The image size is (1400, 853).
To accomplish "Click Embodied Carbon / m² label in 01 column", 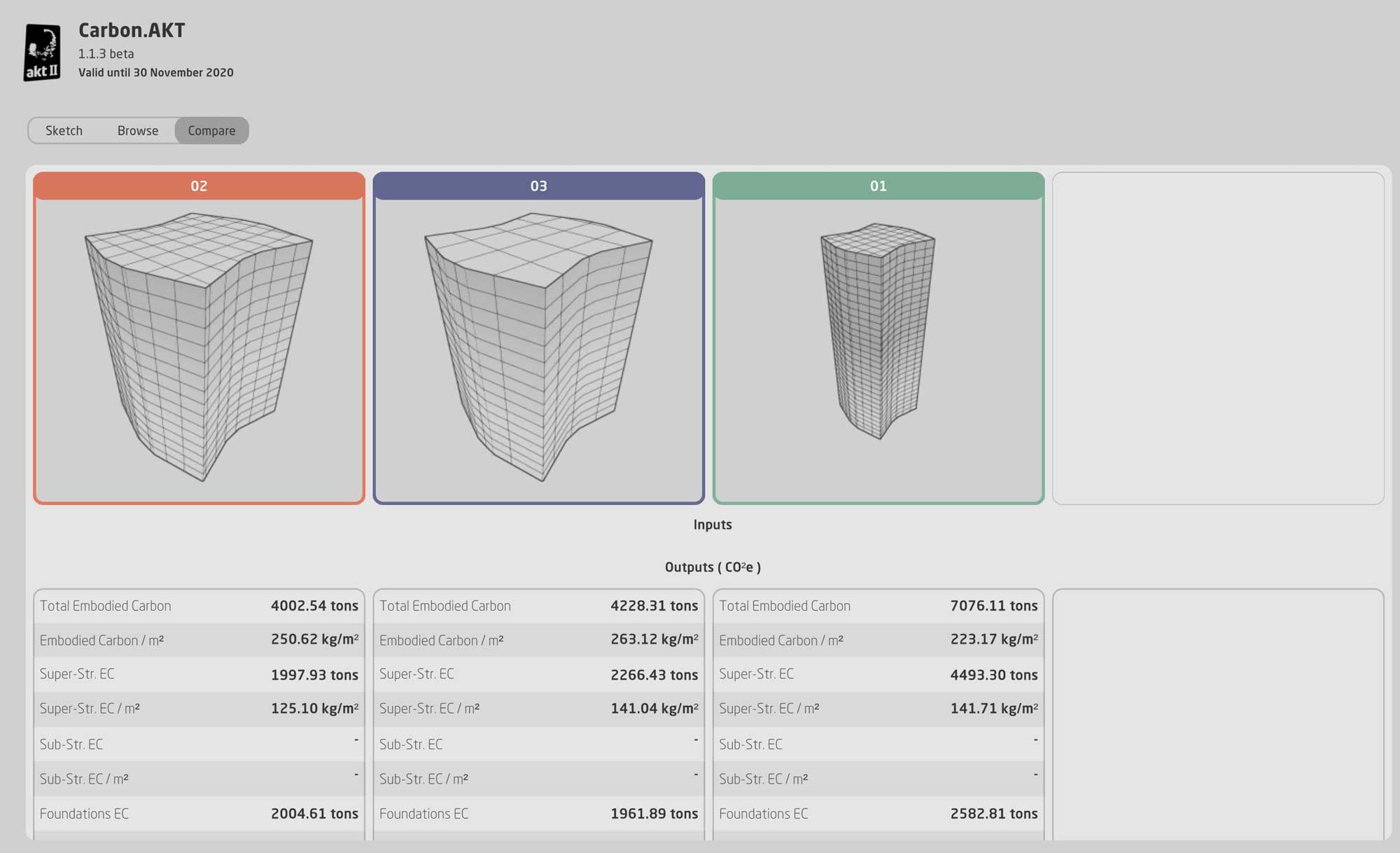I will (781, 641).
